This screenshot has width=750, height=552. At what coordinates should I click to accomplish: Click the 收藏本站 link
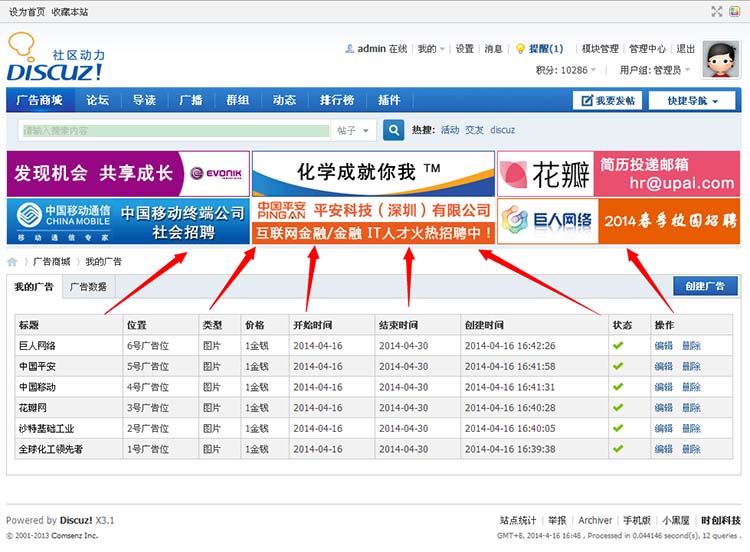(70, 11)
